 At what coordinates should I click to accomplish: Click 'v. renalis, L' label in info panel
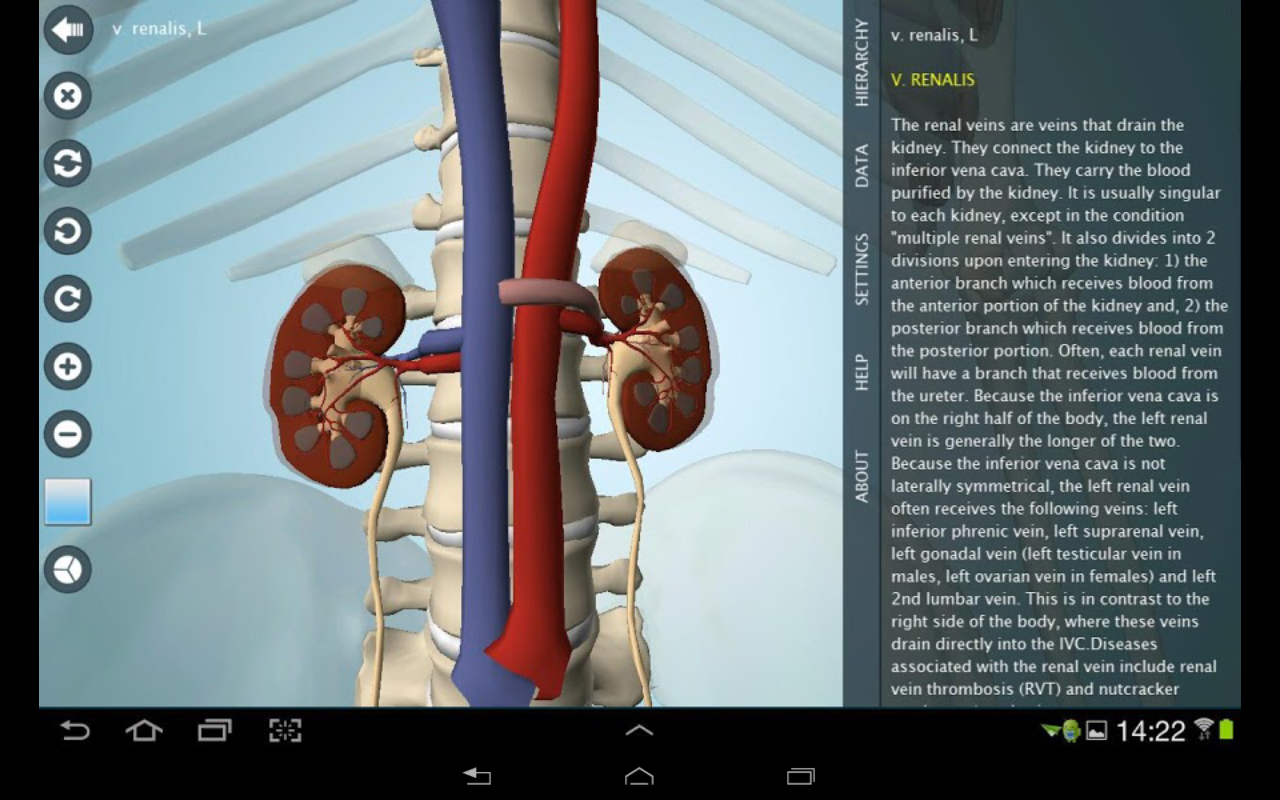point(934,35)
